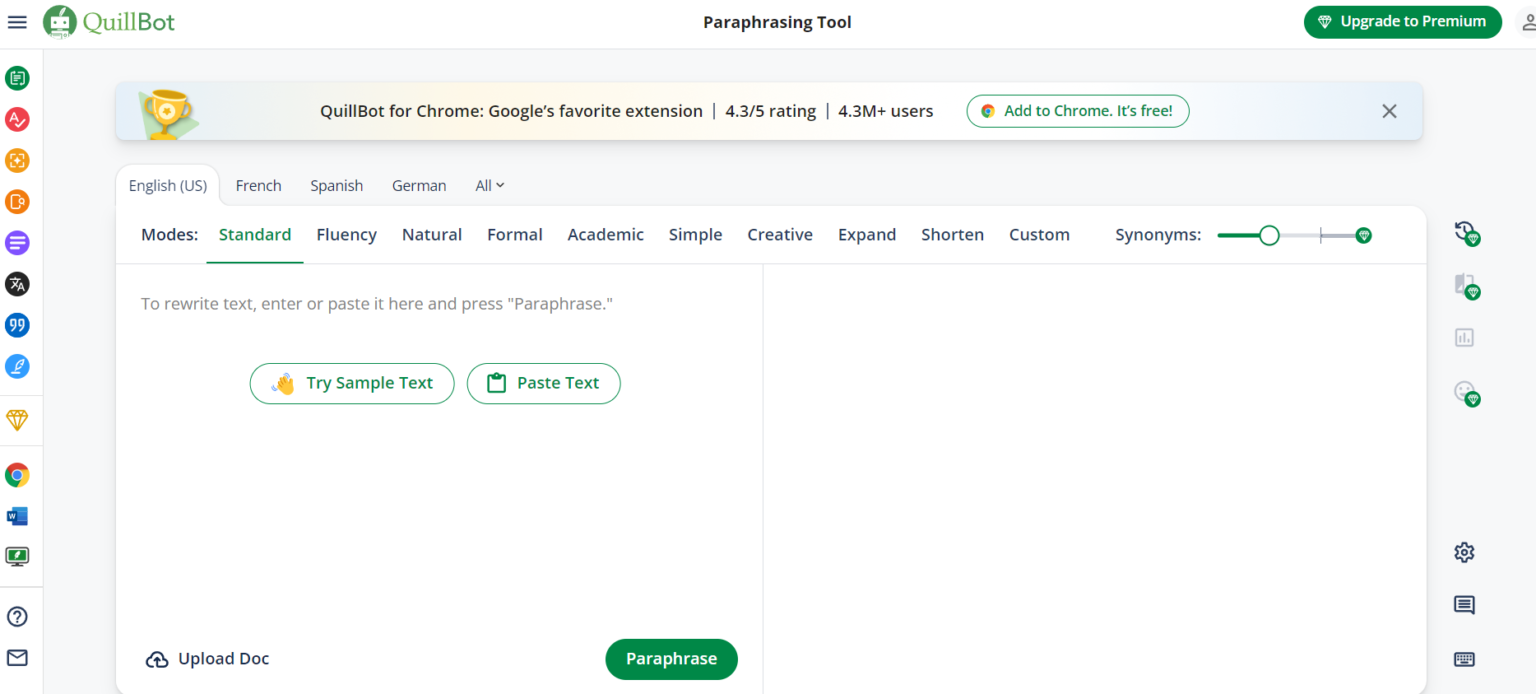The width and height of the screenshot is (1536, 694).
Task: Select the Academic mode tab
Action: (x=605, y=235)
